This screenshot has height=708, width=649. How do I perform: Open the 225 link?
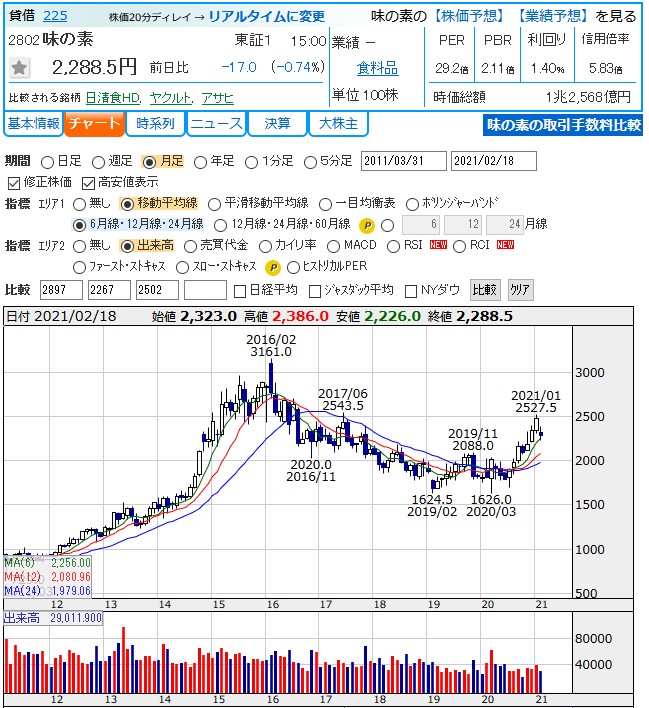click(55, 16)
